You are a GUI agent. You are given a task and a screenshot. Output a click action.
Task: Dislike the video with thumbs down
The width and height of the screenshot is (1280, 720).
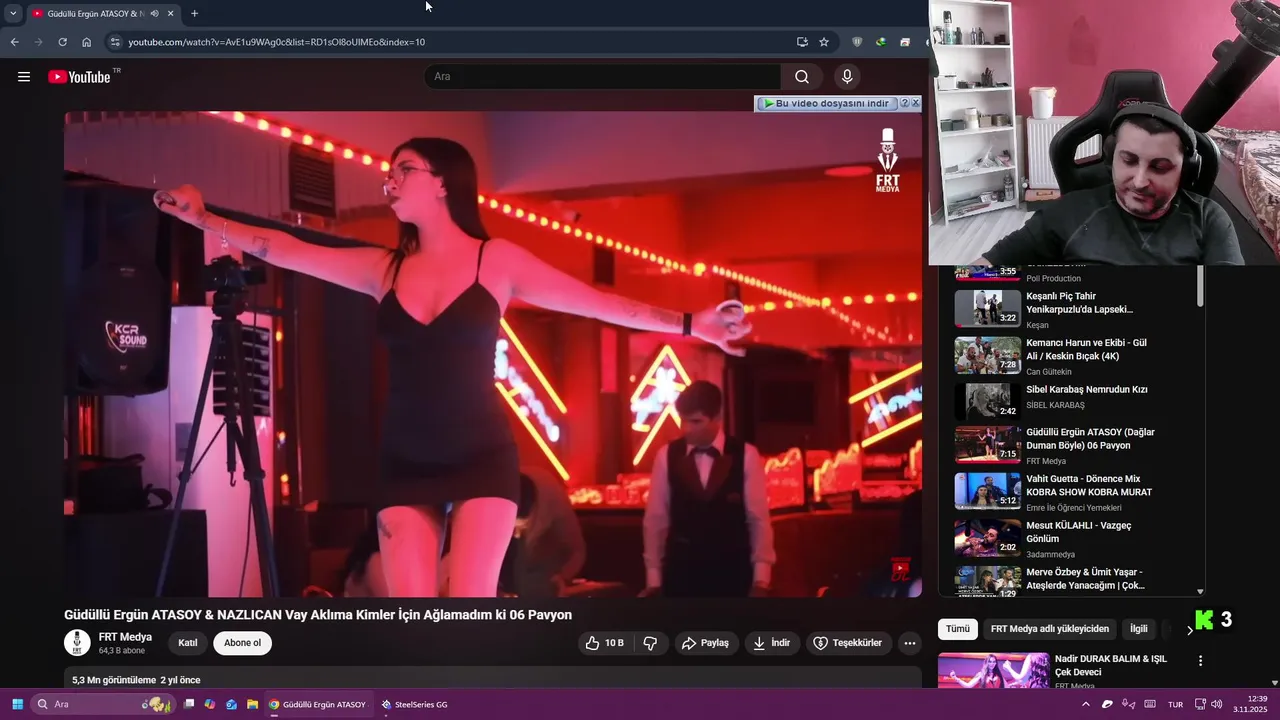point(650,643)
